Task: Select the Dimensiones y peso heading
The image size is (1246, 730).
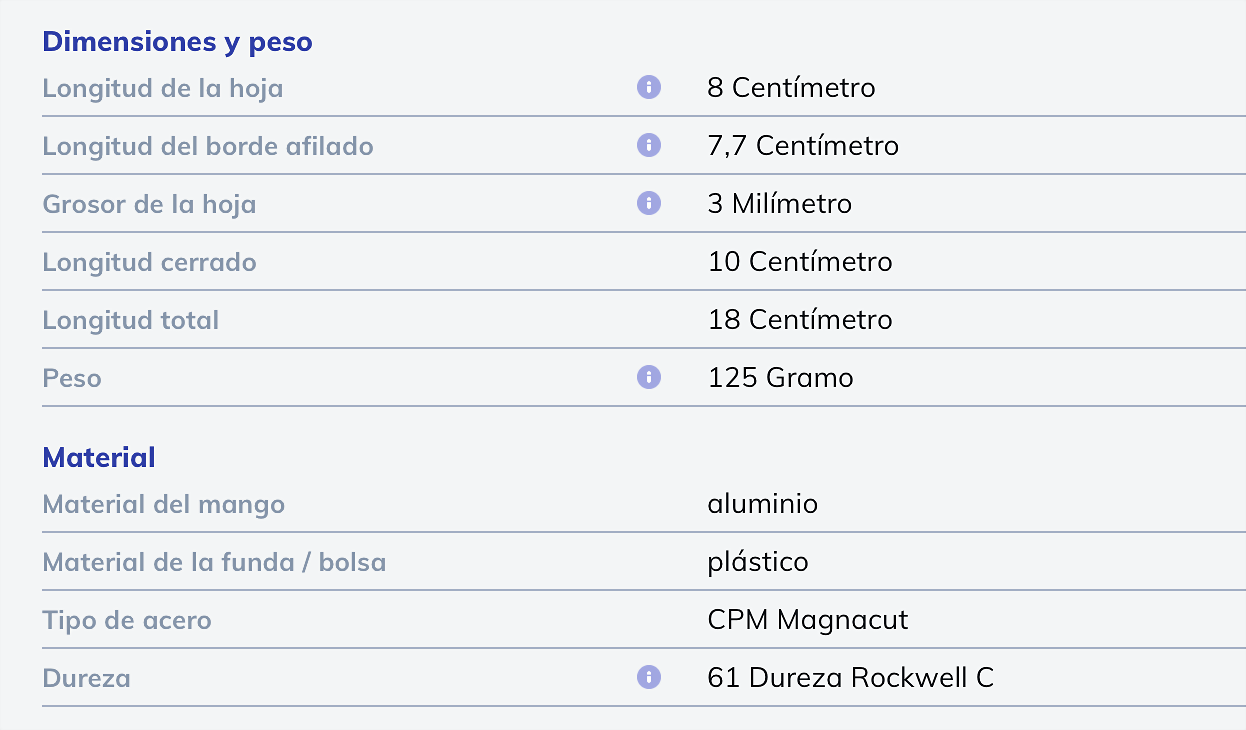Action: 177,42
